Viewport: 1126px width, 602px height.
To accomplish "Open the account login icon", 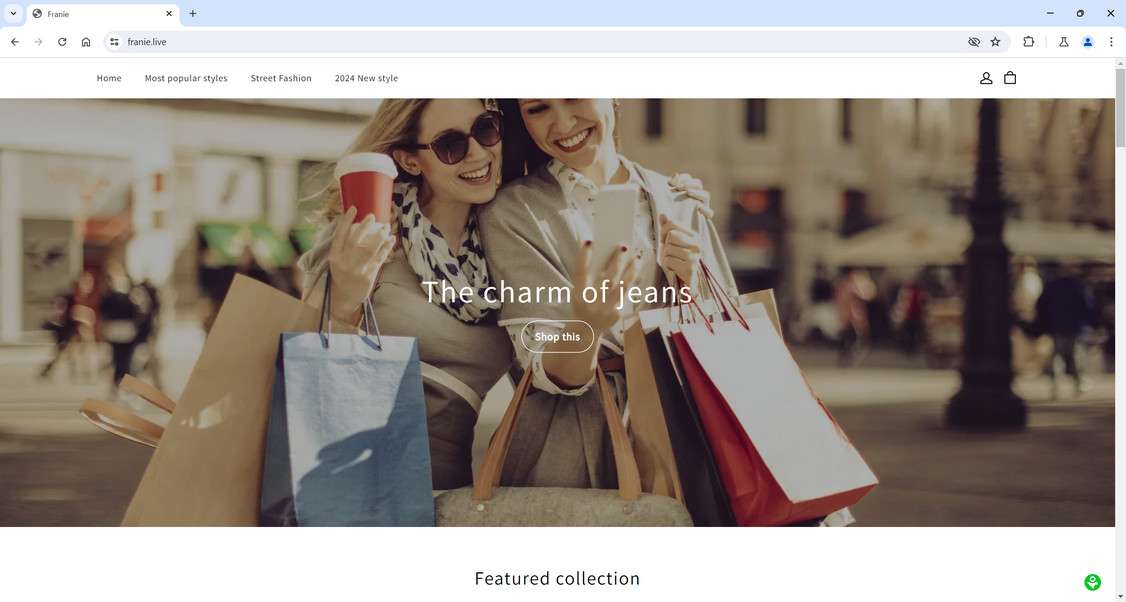I will 986,78.
